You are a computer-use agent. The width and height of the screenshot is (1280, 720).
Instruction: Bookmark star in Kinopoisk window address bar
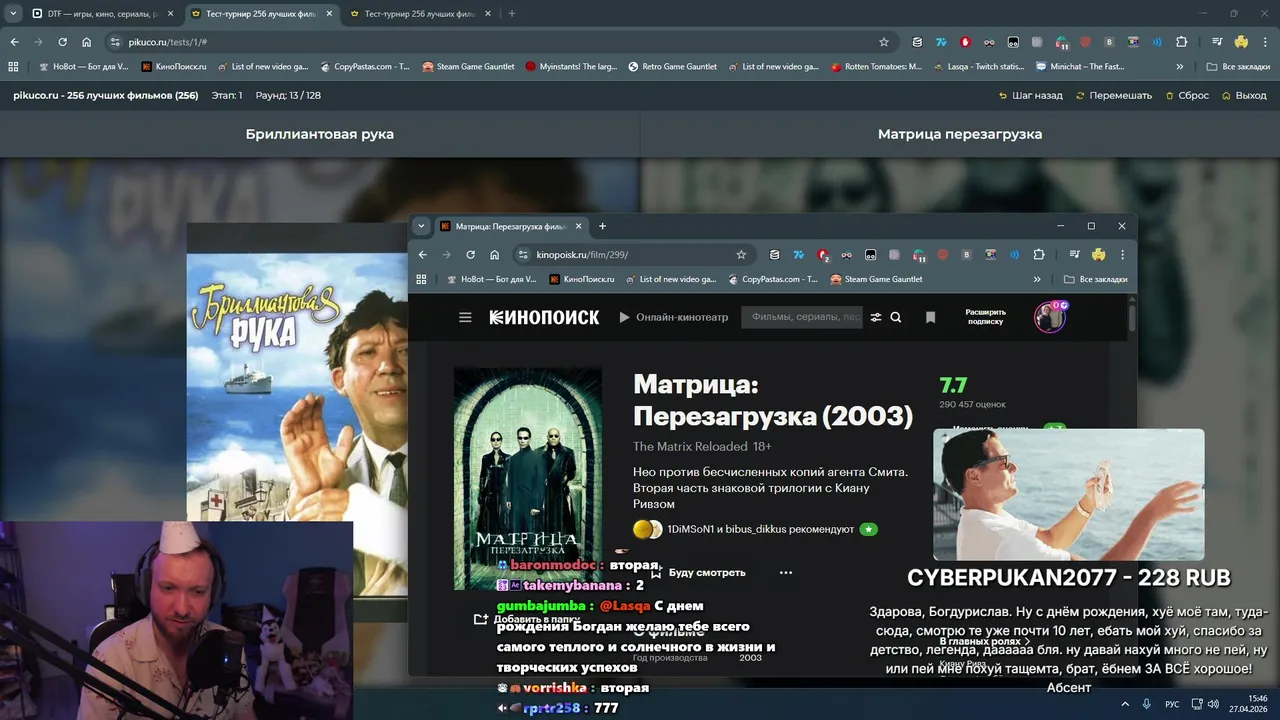click(x=741, y=255)
